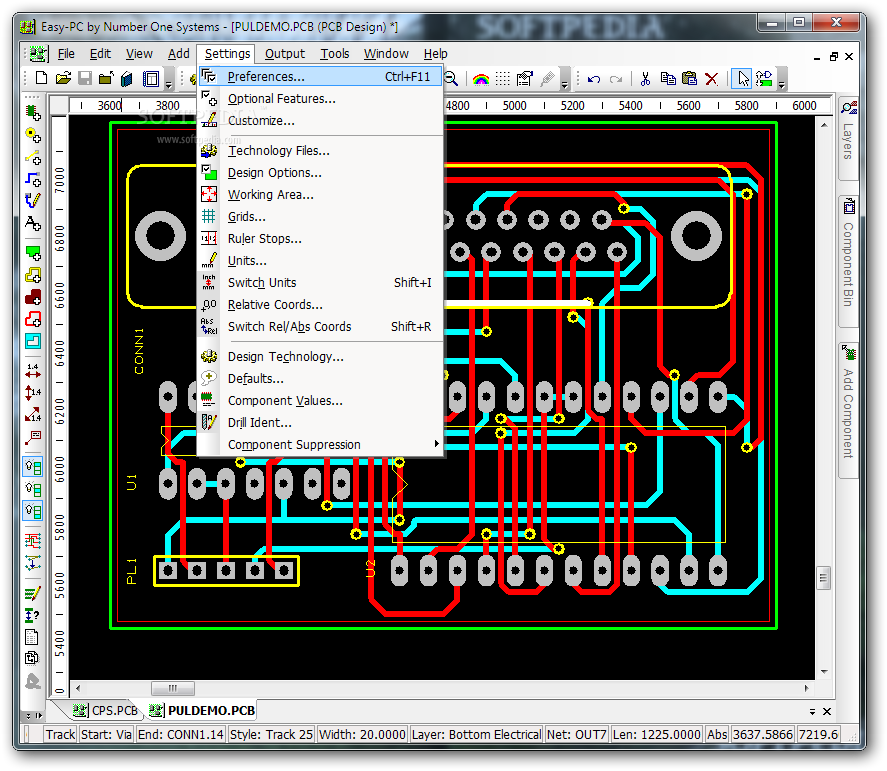Select the Add Text 'A' tool

(x=33, y=223)
